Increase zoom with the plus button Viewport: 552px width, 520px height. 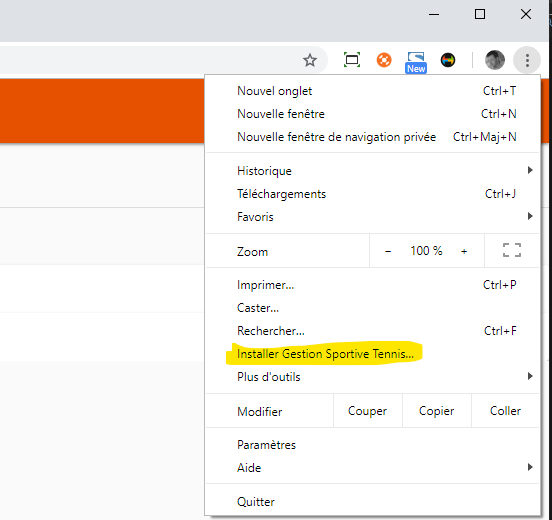464,251
